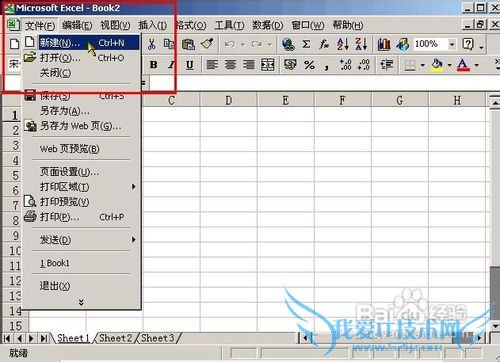Open the Paste Function fx icon
The height and width of the screenshot is (362, 500).
[x=324, y=44]
